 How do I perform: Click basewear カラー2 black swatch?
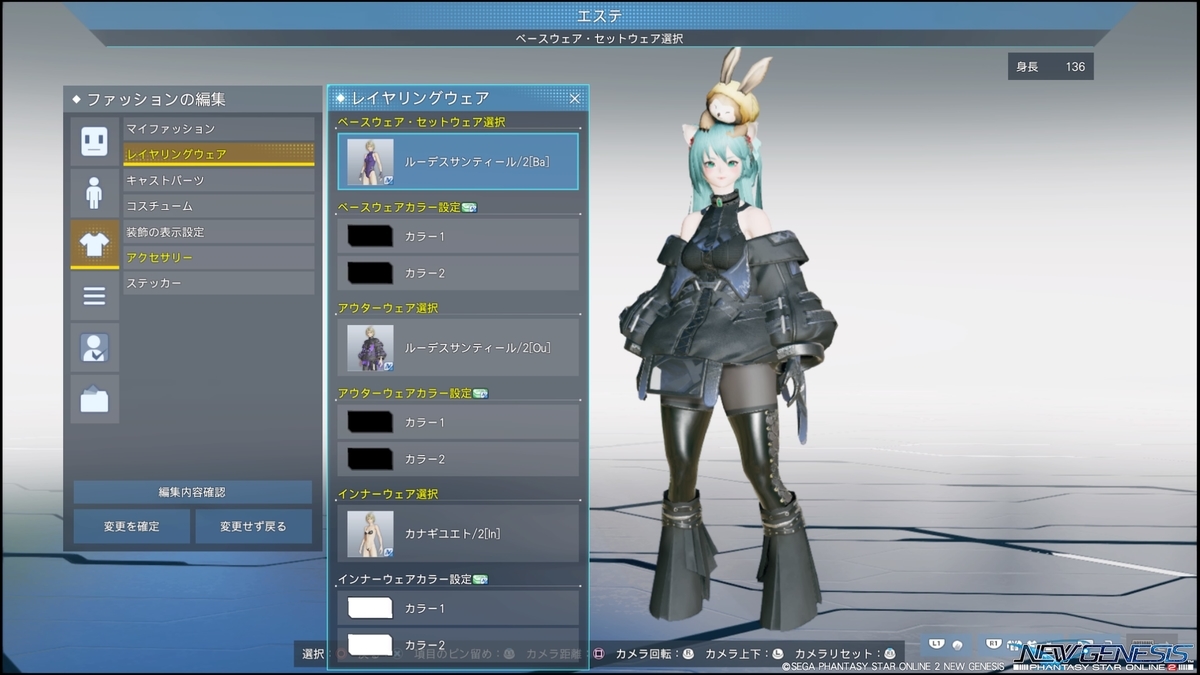[370, 272]
